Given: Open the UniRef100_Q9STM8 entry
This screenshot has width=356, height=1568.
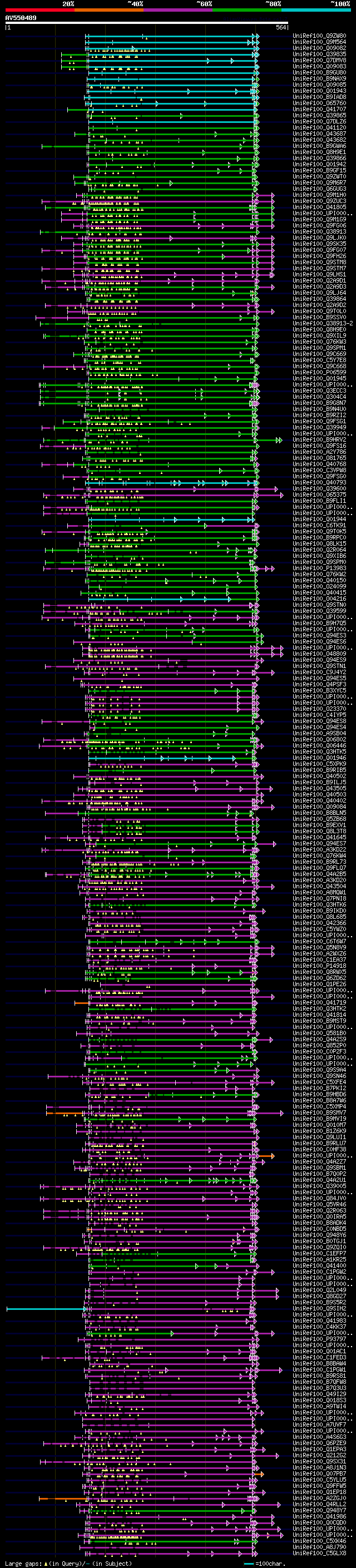Looking at the screenshot, I should pyautogui.click(x=319, y=263).
